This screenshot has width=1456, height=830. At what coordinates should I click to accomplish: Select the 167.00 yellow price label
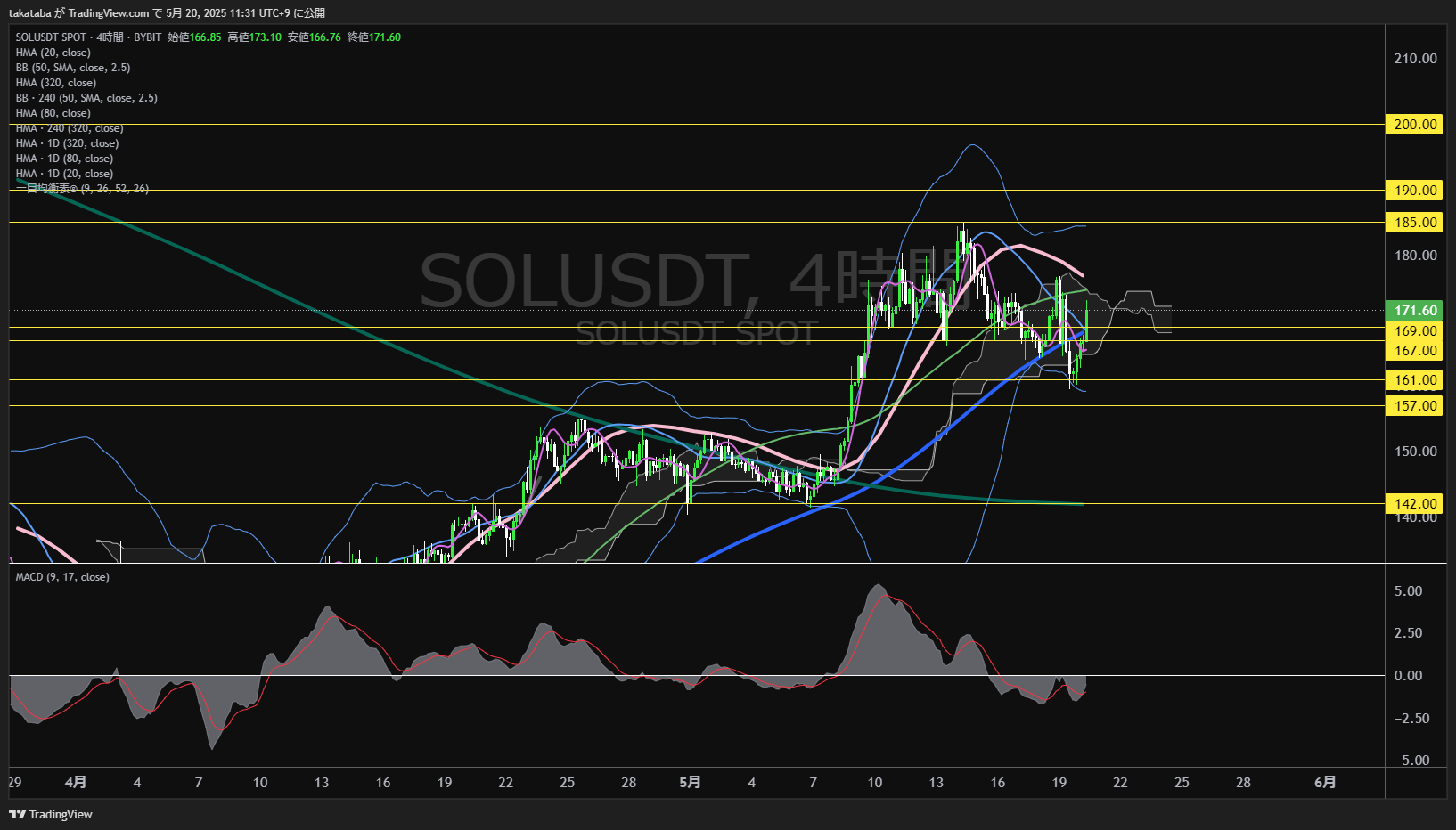coord(1415,351)
